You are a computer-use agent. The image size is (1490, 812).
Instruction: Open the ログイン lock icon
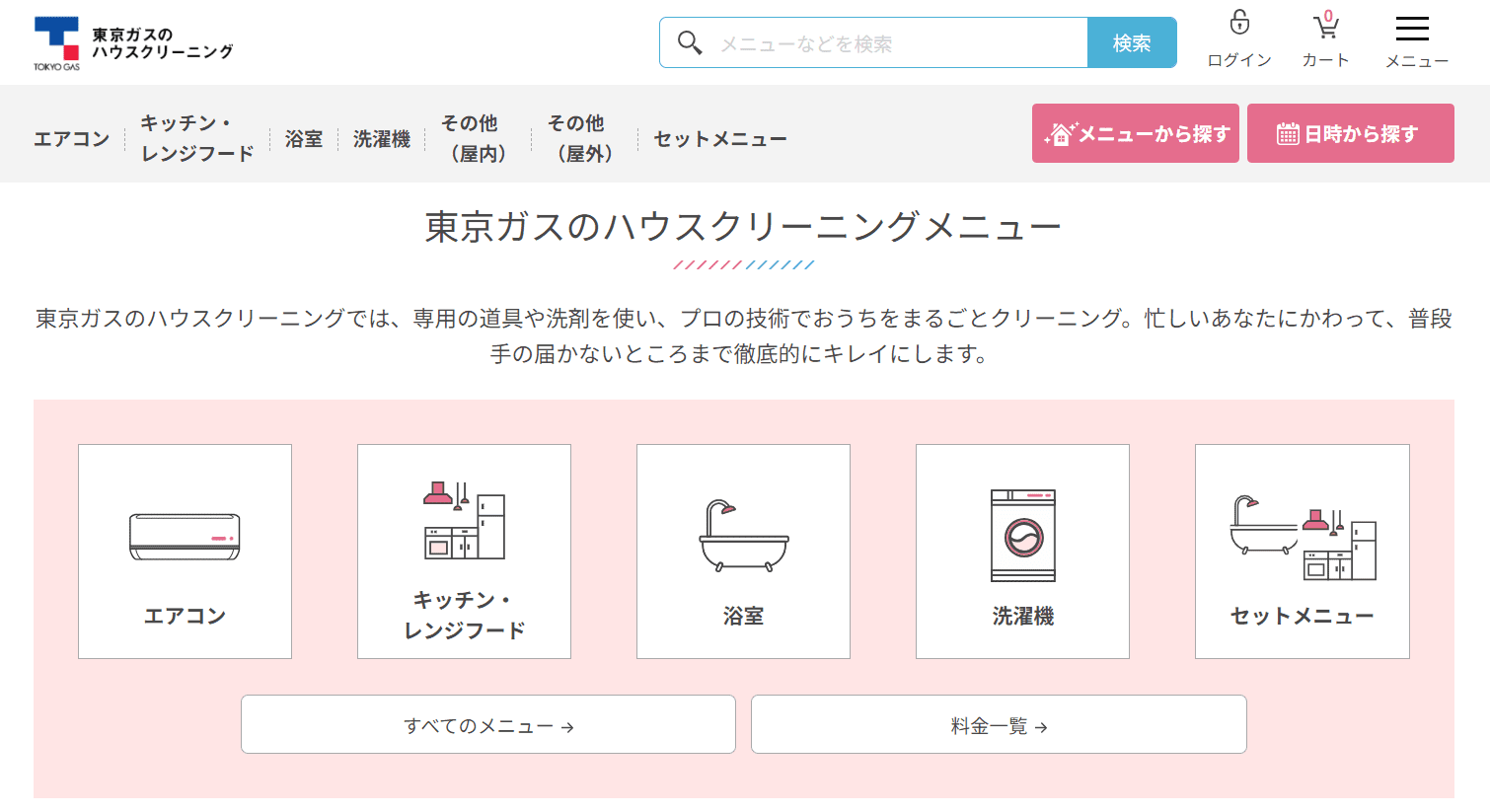(x=1239, y=23)
